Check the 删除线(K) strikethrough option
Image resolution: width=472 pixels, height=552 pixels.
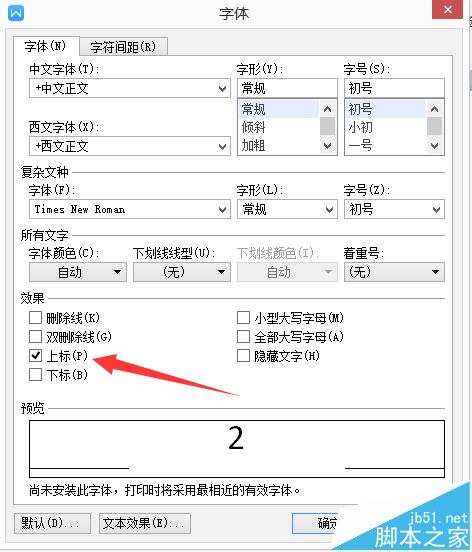pos(35,318)
